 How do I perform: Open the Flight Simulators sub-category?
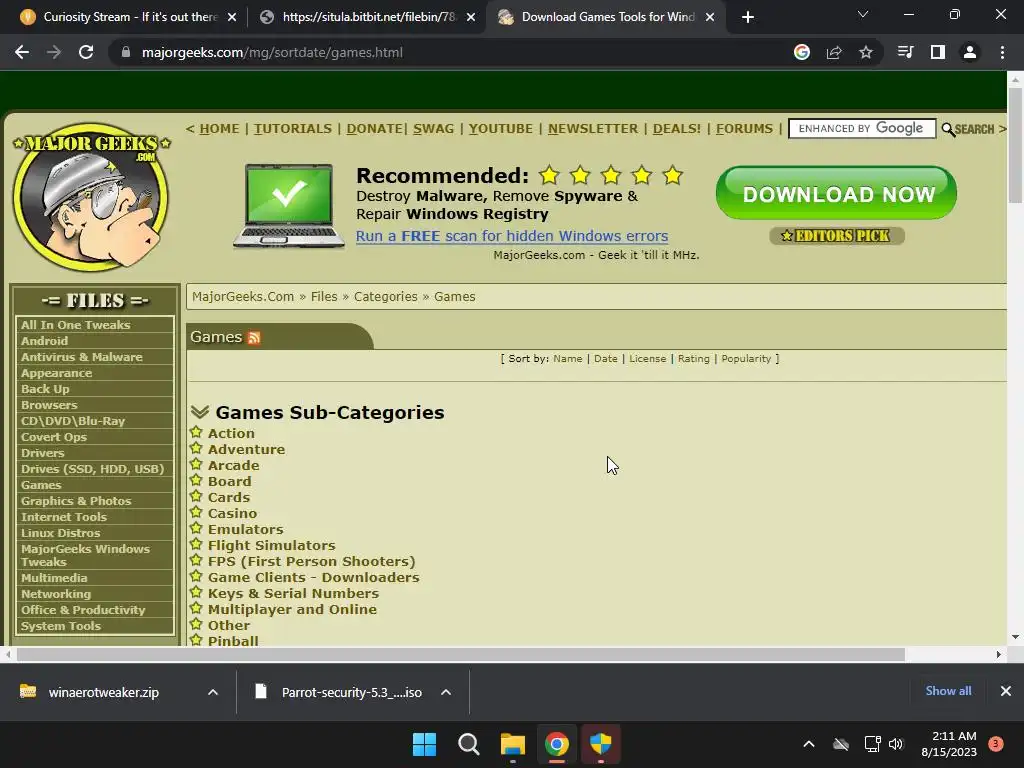[272, 545]
